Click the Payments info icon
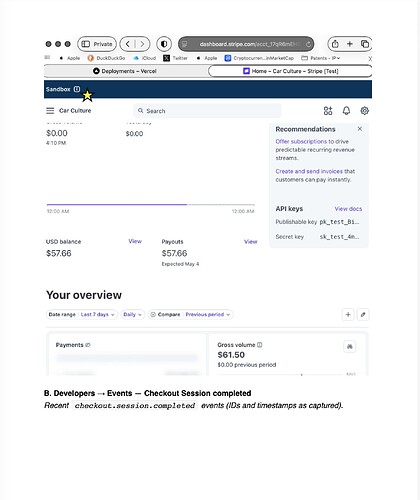This screenshot has height=500, width=420. pos(88,345)
